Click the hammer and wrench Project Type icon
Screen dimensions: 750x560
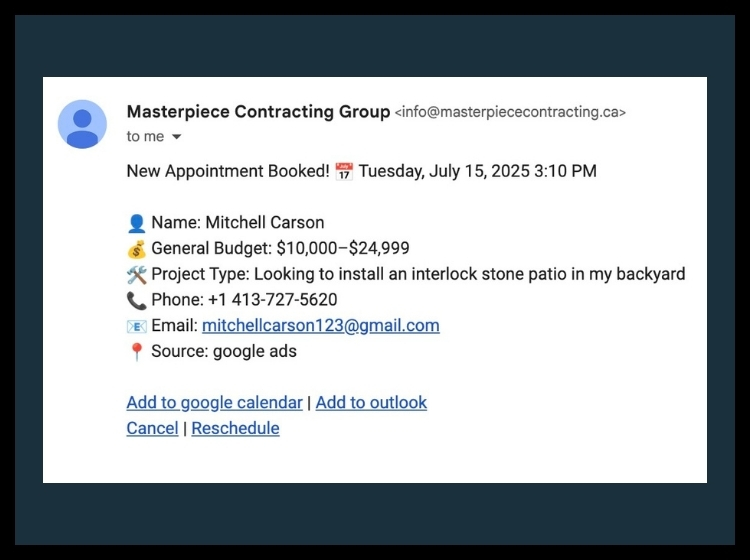136,275
